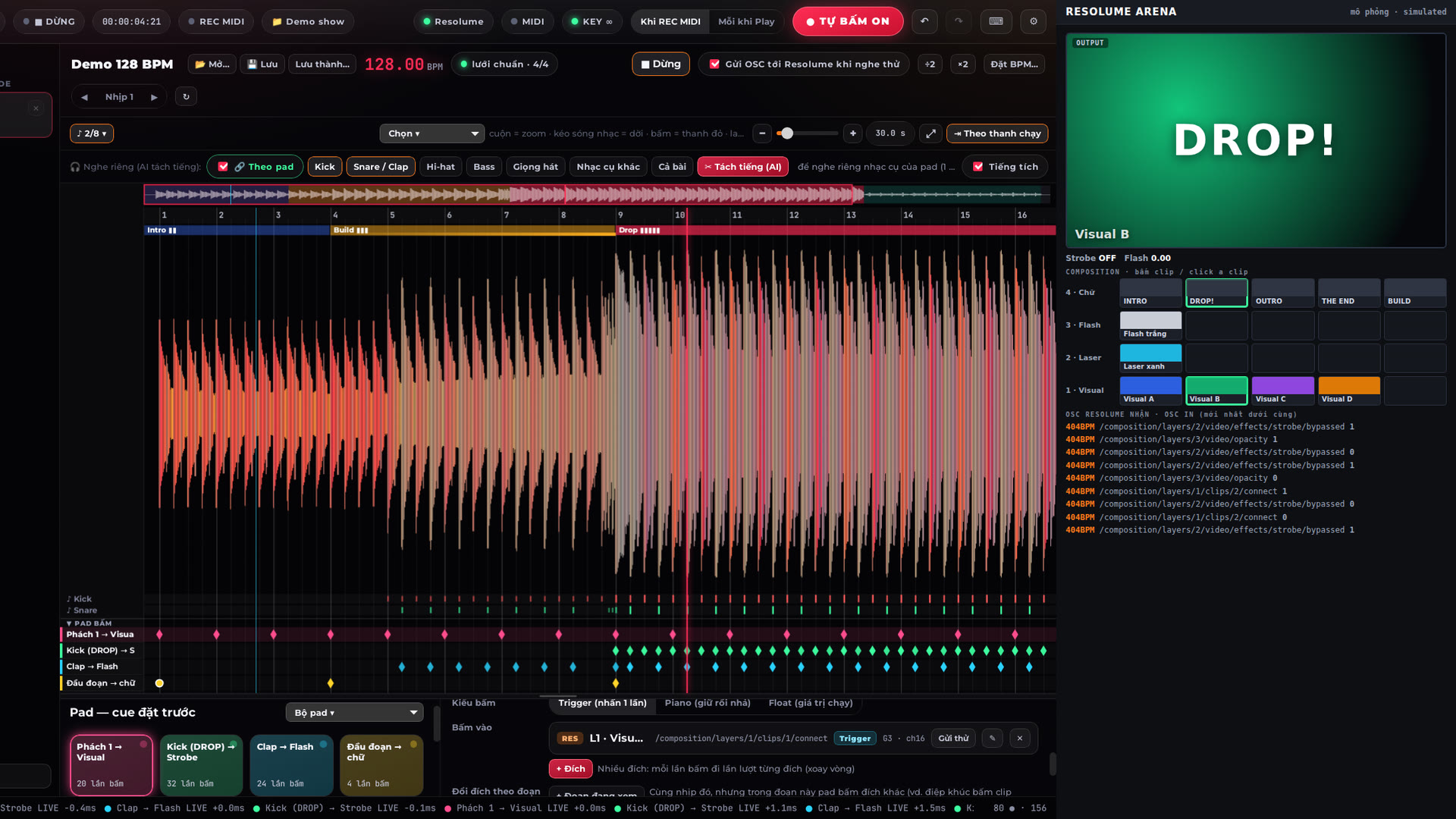Go to previous Nhịp with left arrow

[x=84, y=97]
